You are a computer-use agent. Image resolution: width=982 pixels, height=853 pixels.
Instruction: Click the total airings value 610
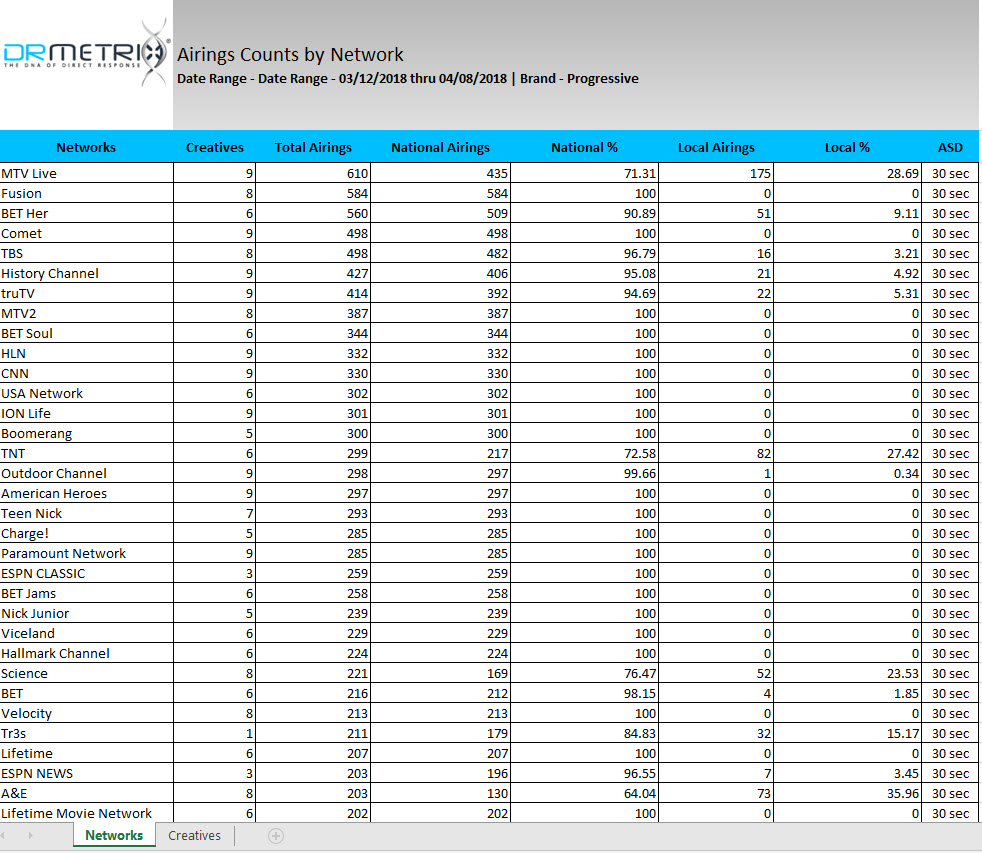[x=313, y=173]
